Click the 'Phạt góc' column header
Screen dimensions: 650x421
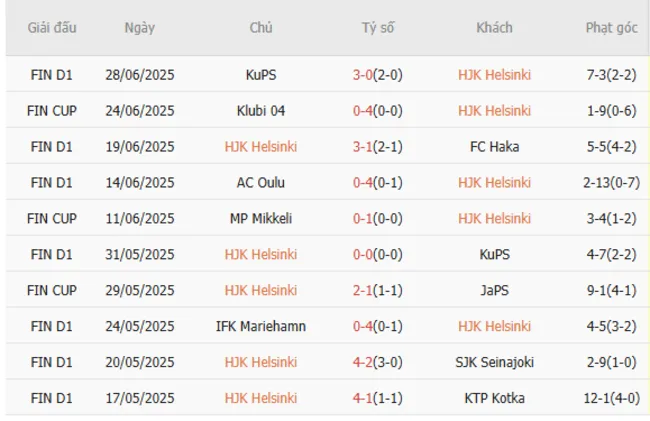coord(611,28)
